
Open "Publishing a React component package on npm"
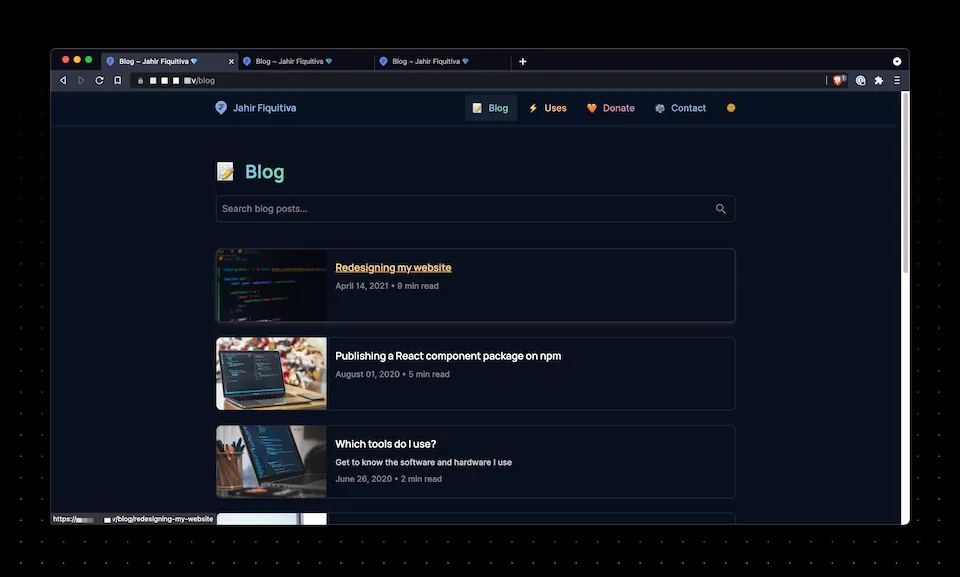coord(448,356)
